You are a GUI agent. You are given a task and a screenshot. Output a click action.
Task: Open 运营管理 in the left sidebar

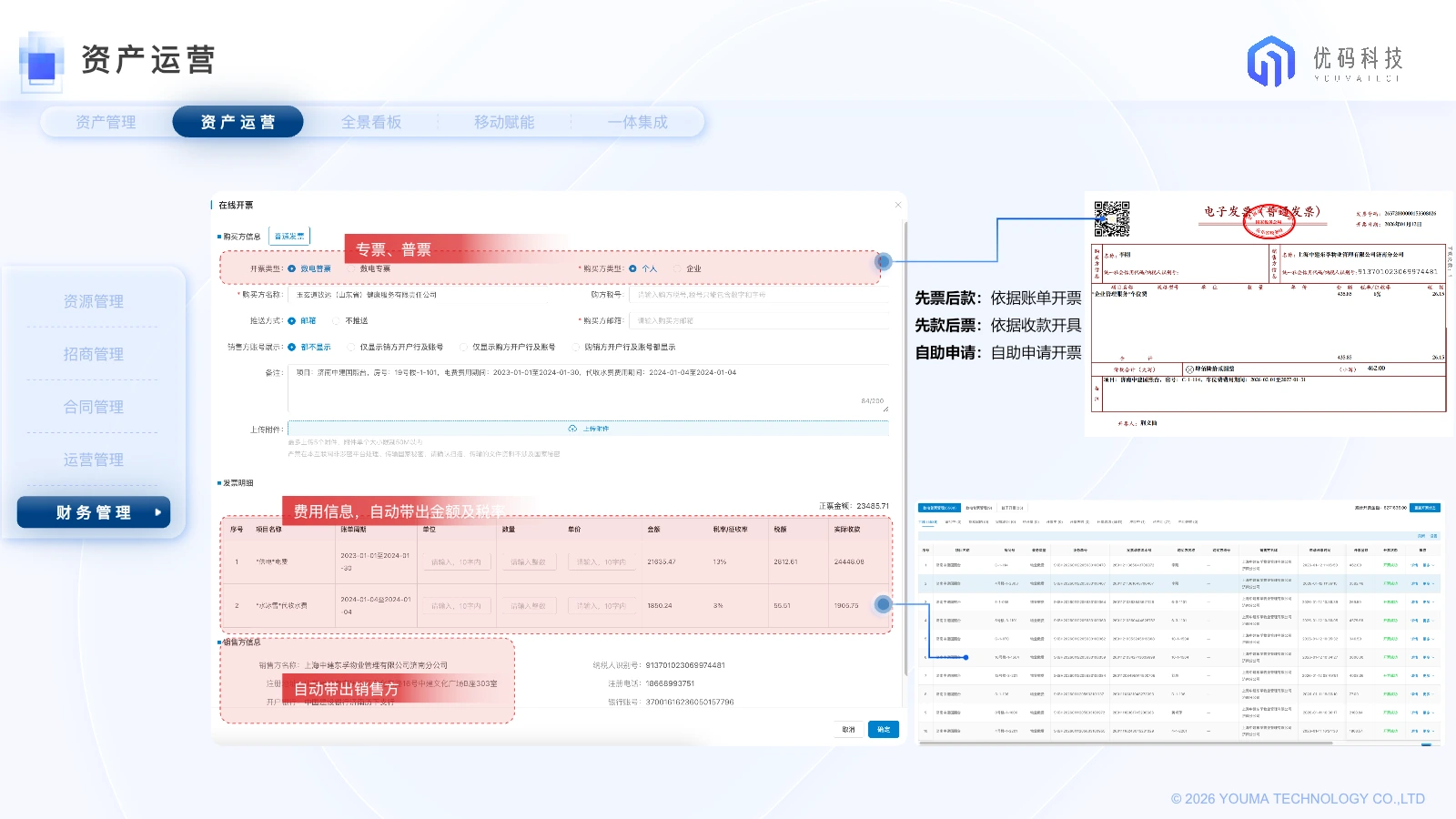[x=94, y=460]
